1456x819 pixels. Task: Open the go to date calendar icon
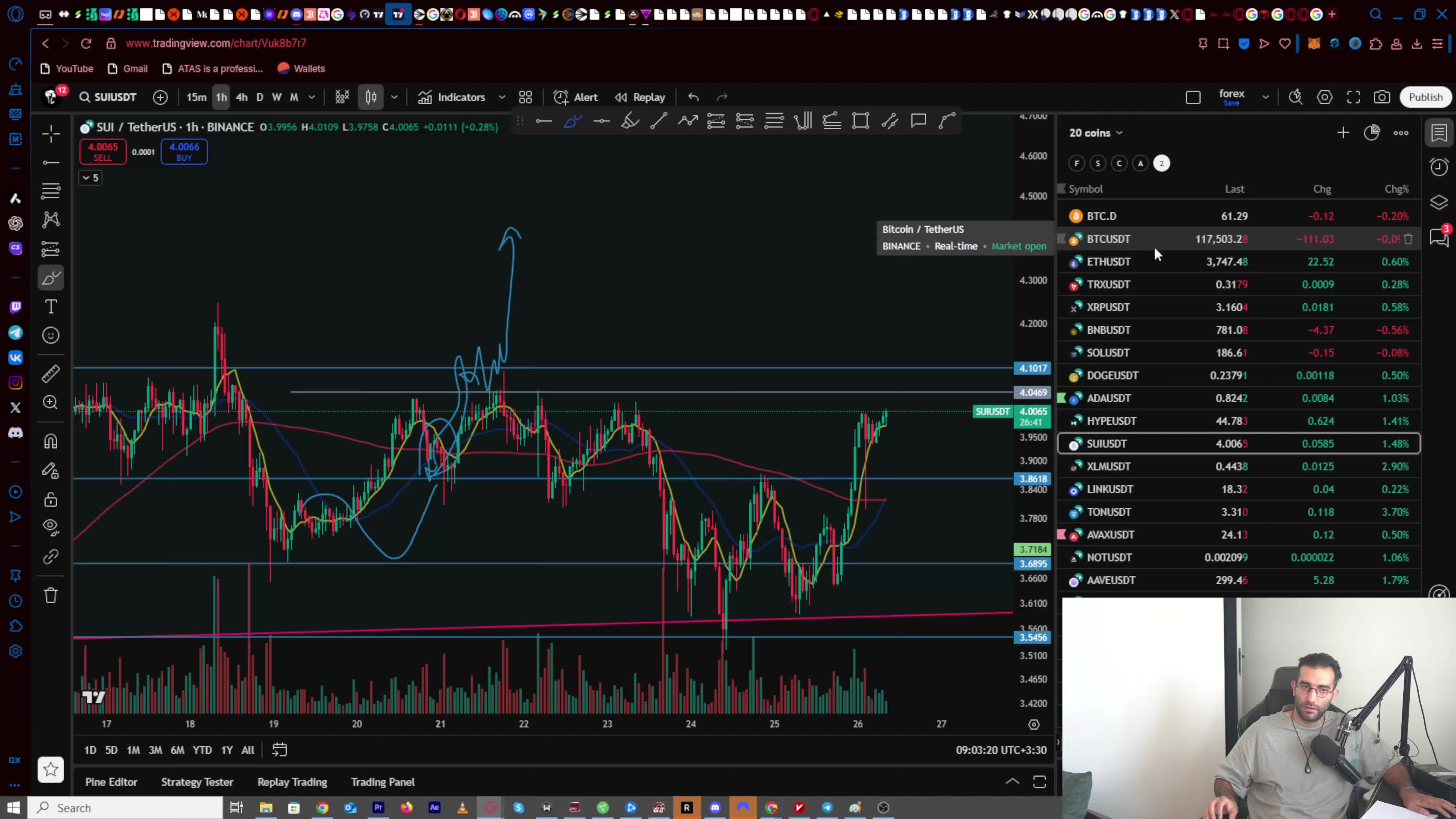pos(280,750)
